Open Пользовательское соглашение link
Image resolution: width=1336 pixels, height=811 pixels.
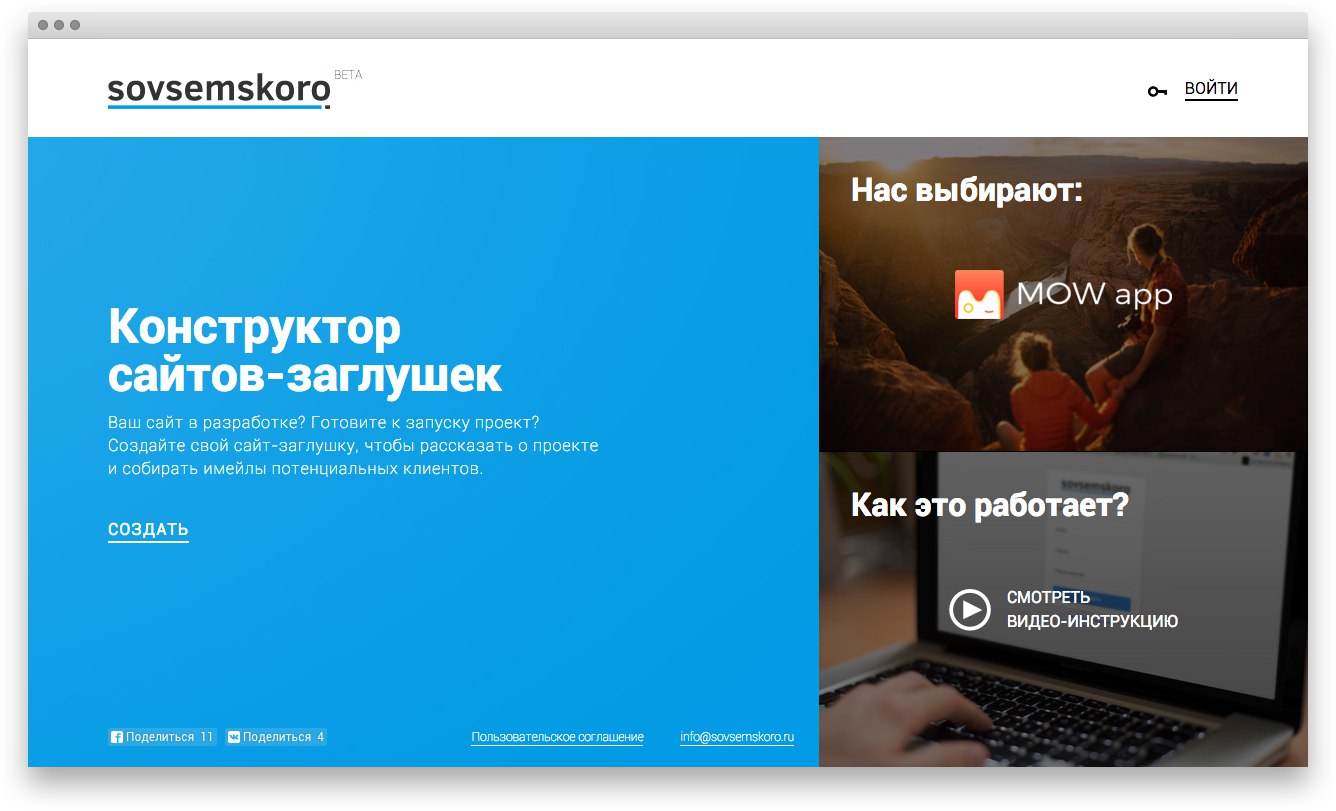pos(557,737)
